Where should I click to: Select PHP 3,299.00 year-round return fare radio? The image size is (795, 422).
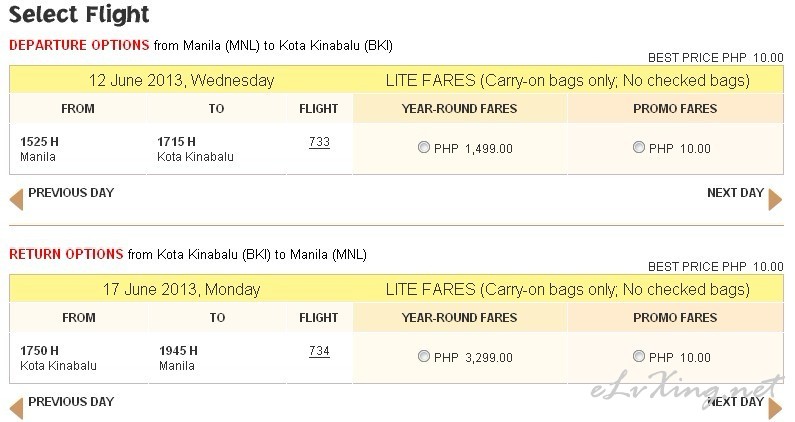coord(423,356)
